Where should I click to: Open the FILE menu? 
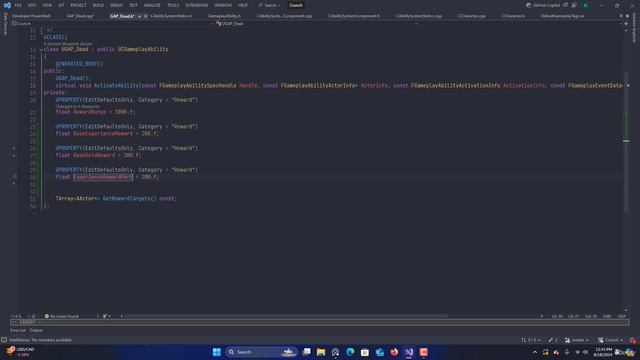(x=18, y=5)
